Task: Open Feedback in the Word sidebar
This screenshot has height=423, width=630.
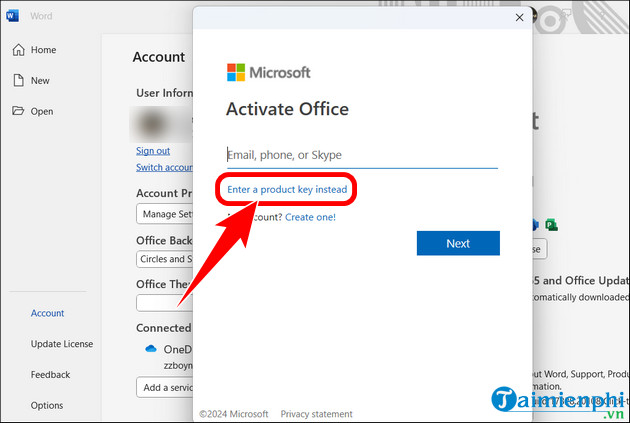Action: pyautogui.click(x=50, y=374)
